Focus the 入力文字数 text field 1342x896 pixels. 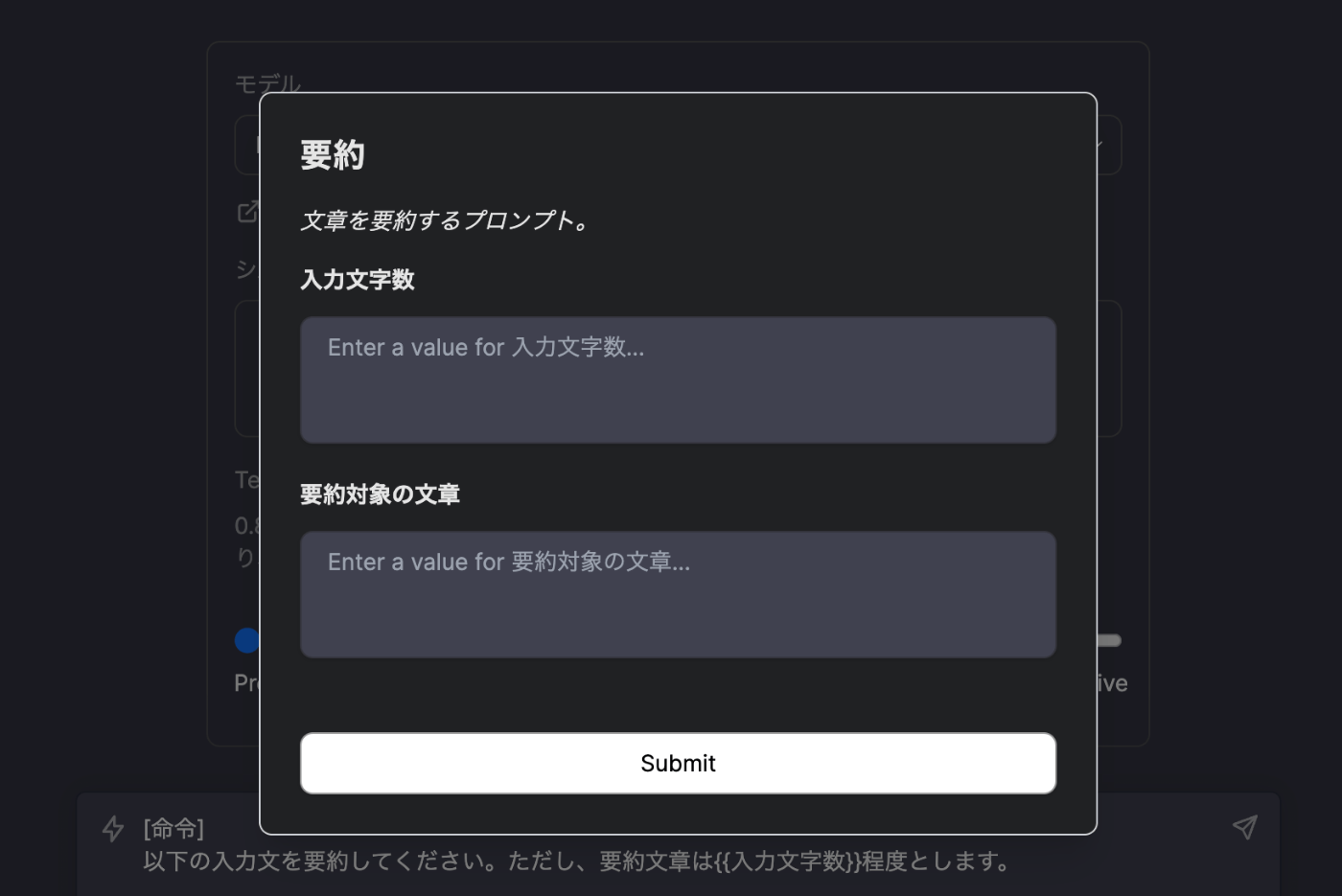(x=678, y=379)
